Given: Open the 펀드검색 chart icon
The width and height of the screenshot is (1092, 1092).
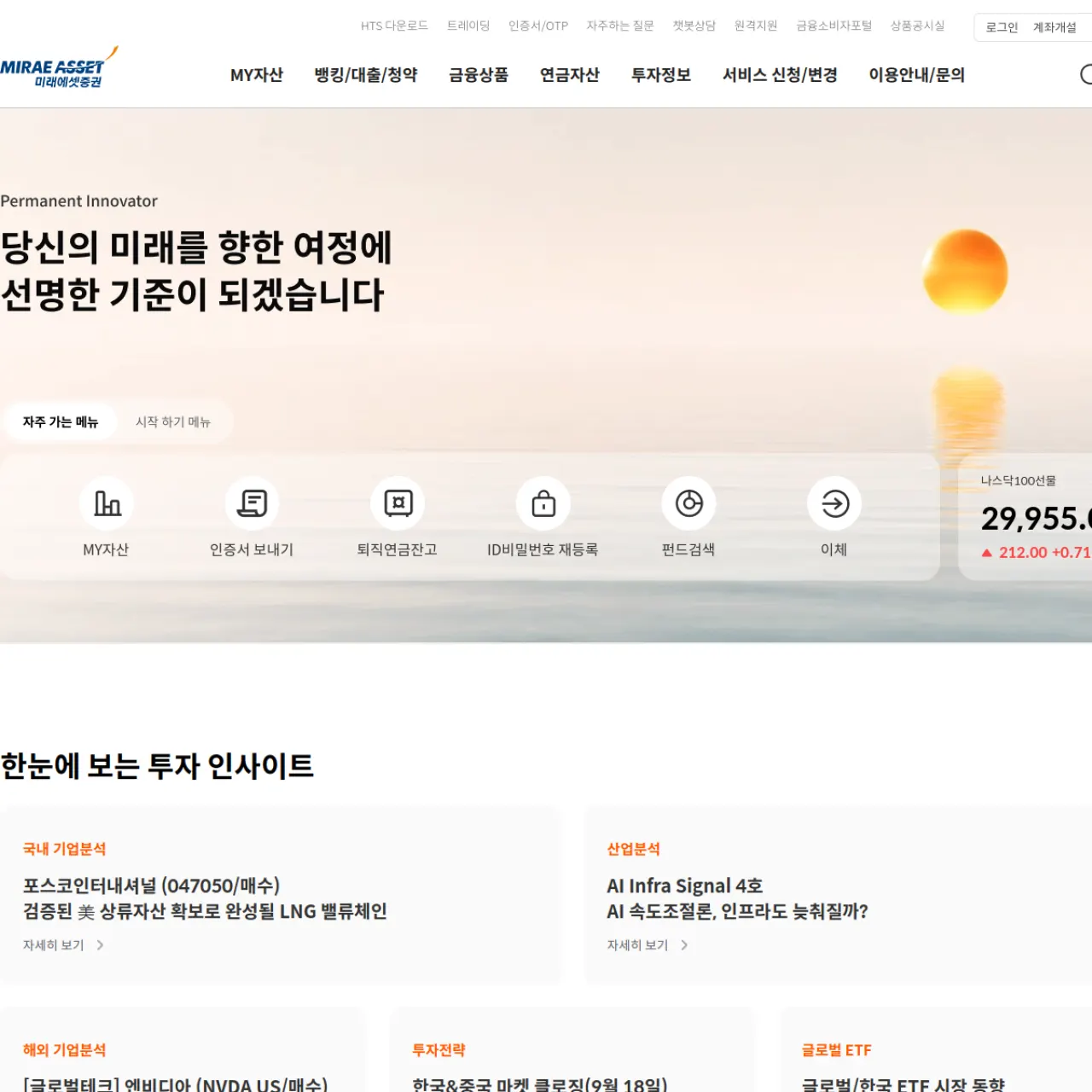Looking at the screenshot, I should pyautogui.click(x=689, y=503).
